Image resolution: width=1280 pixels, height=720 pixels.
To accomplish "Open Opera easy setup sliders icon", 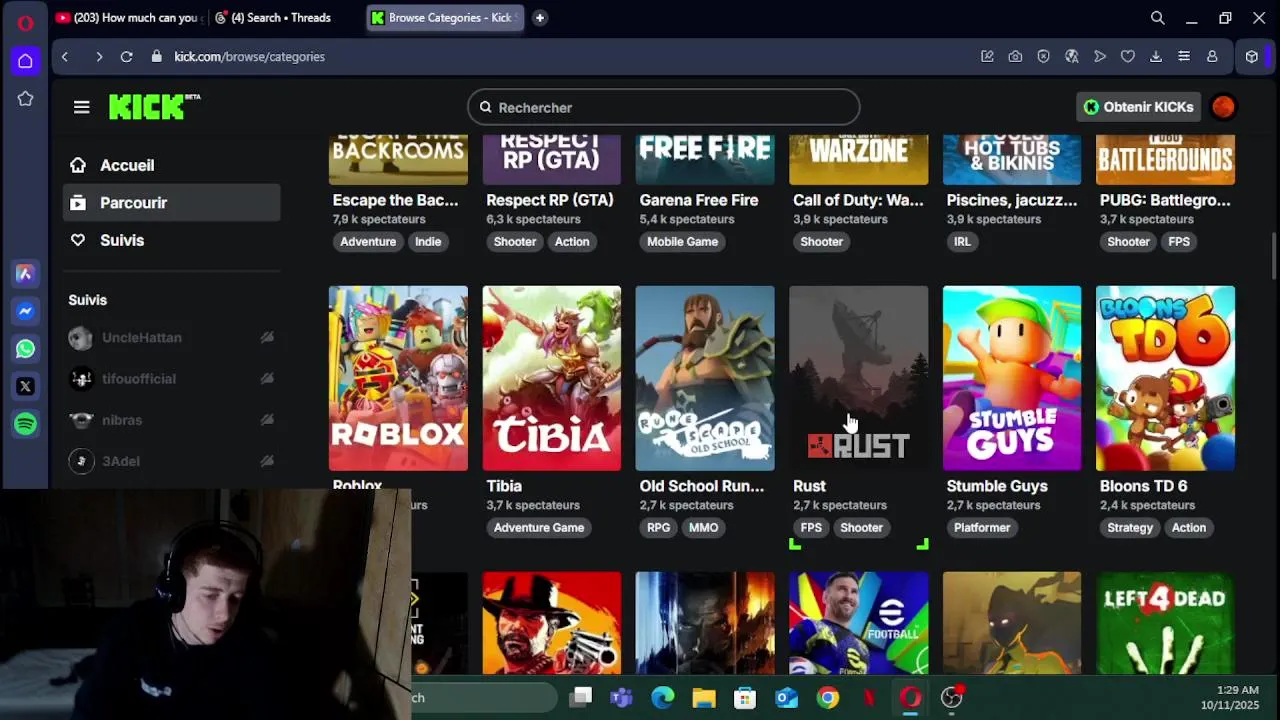I will [x=1183, y=57].
